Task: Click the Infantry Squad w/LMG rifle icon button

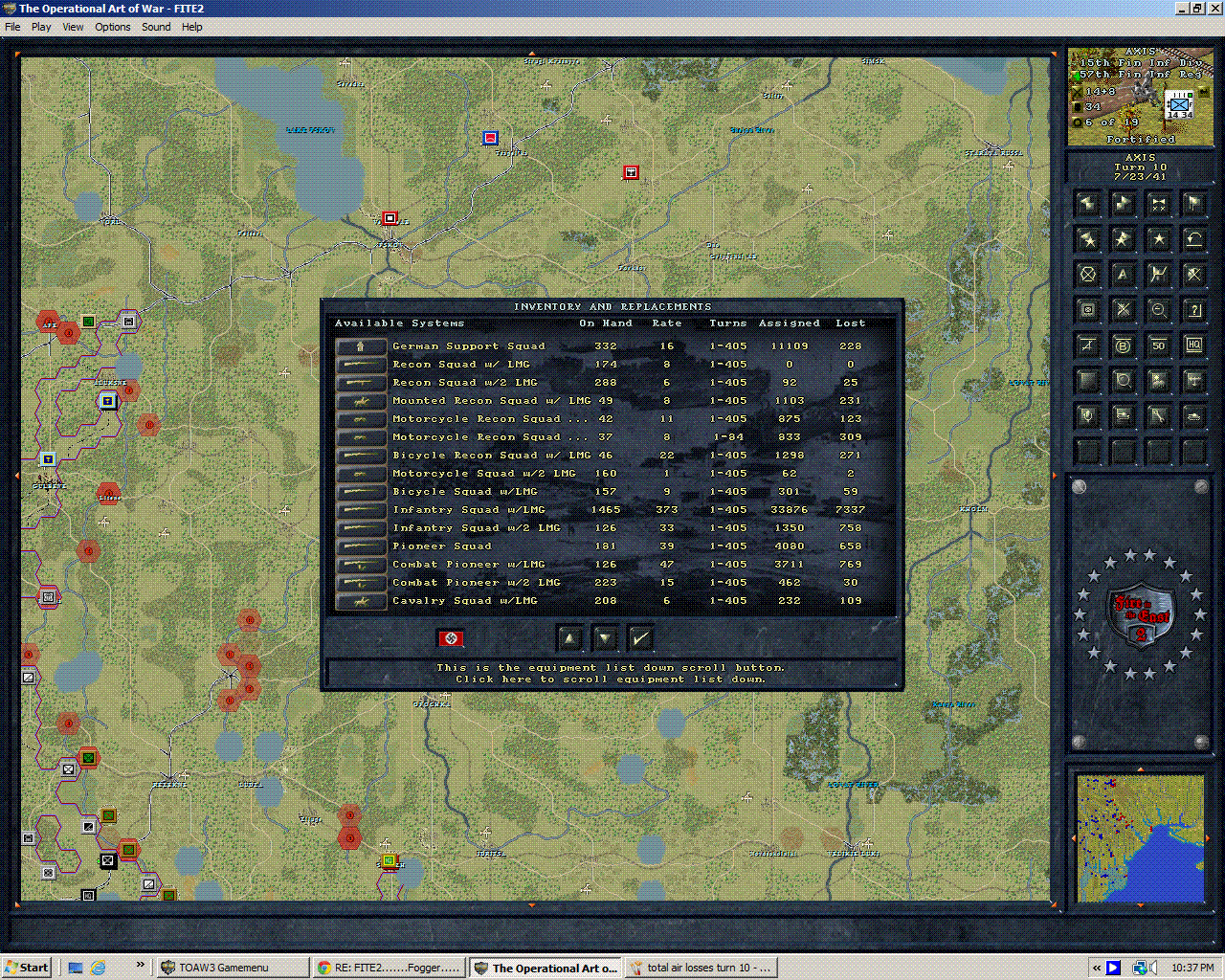Action: click(361, 510)
